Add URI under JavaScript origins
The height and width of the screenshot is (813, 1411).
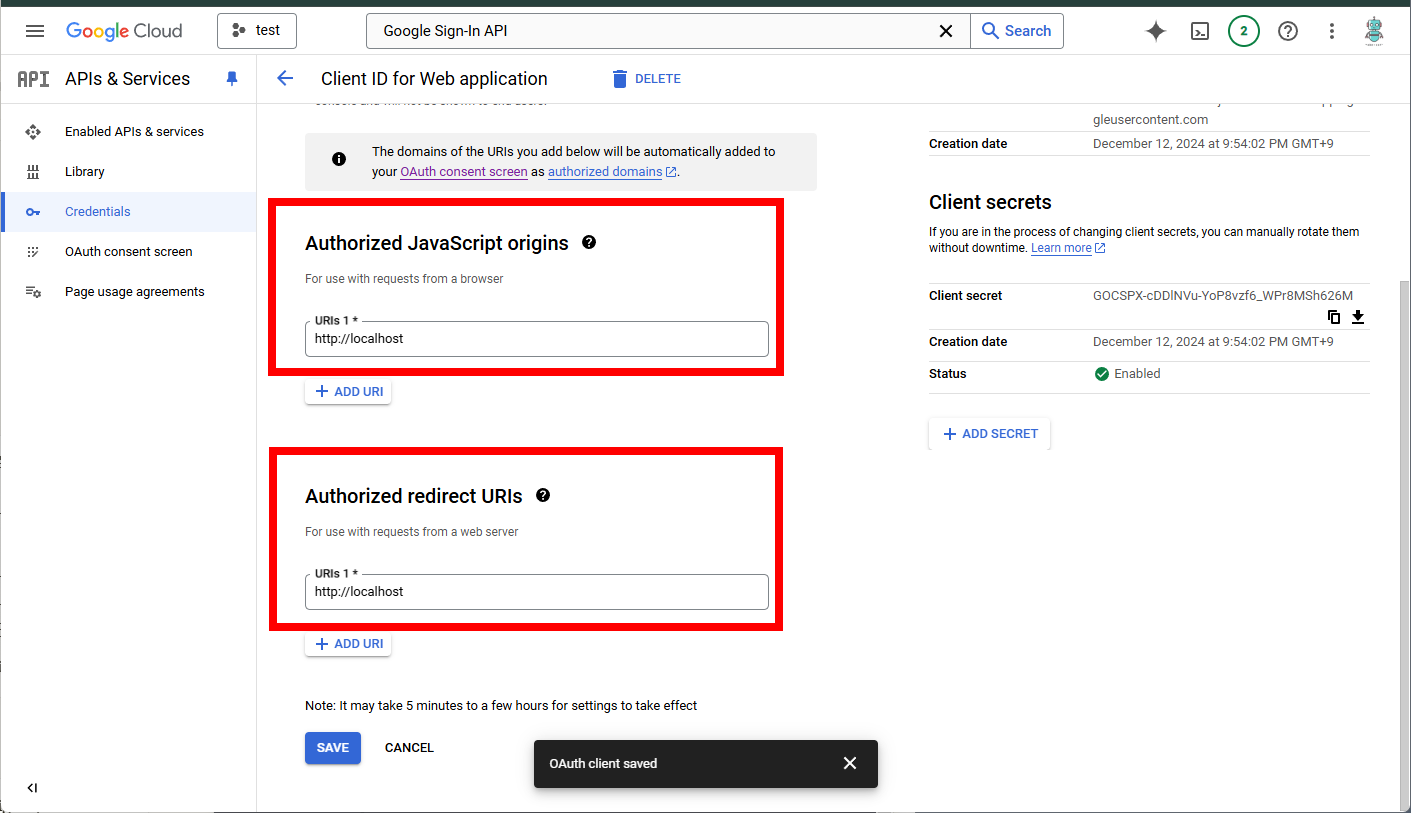pos(349,392)
